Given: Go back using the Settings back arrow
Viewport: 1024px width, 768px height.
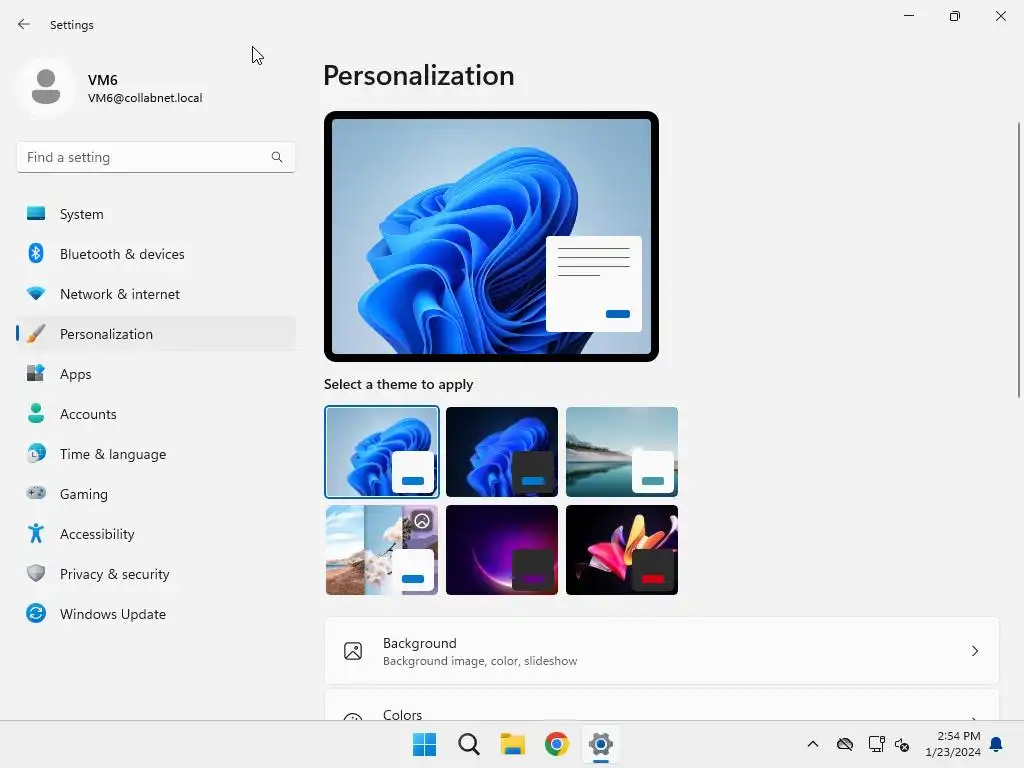Looking at the screenshot, I should [24, 24].
